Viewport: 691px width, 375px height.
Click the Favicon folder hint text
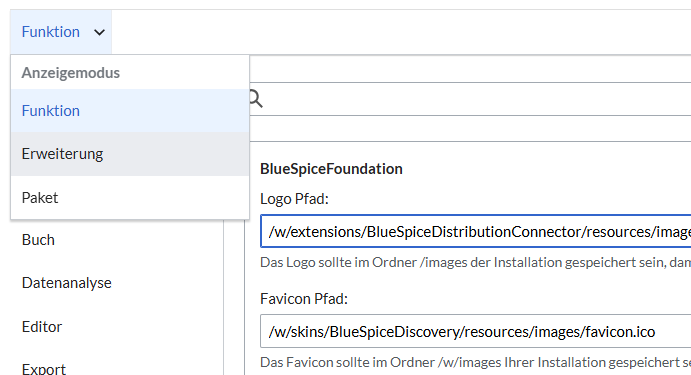tap(476, 362)
